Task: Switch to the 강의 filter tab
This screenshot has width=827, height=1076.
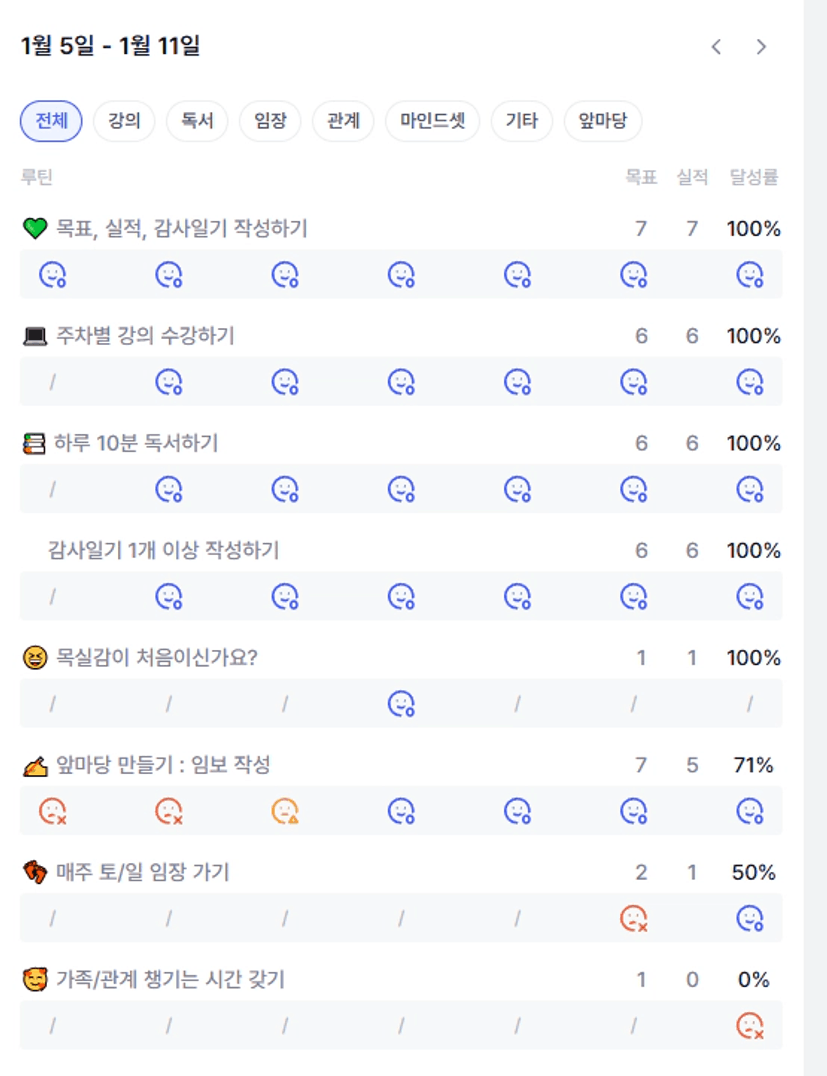Action: pyautogui.click(x=124, y=121)
